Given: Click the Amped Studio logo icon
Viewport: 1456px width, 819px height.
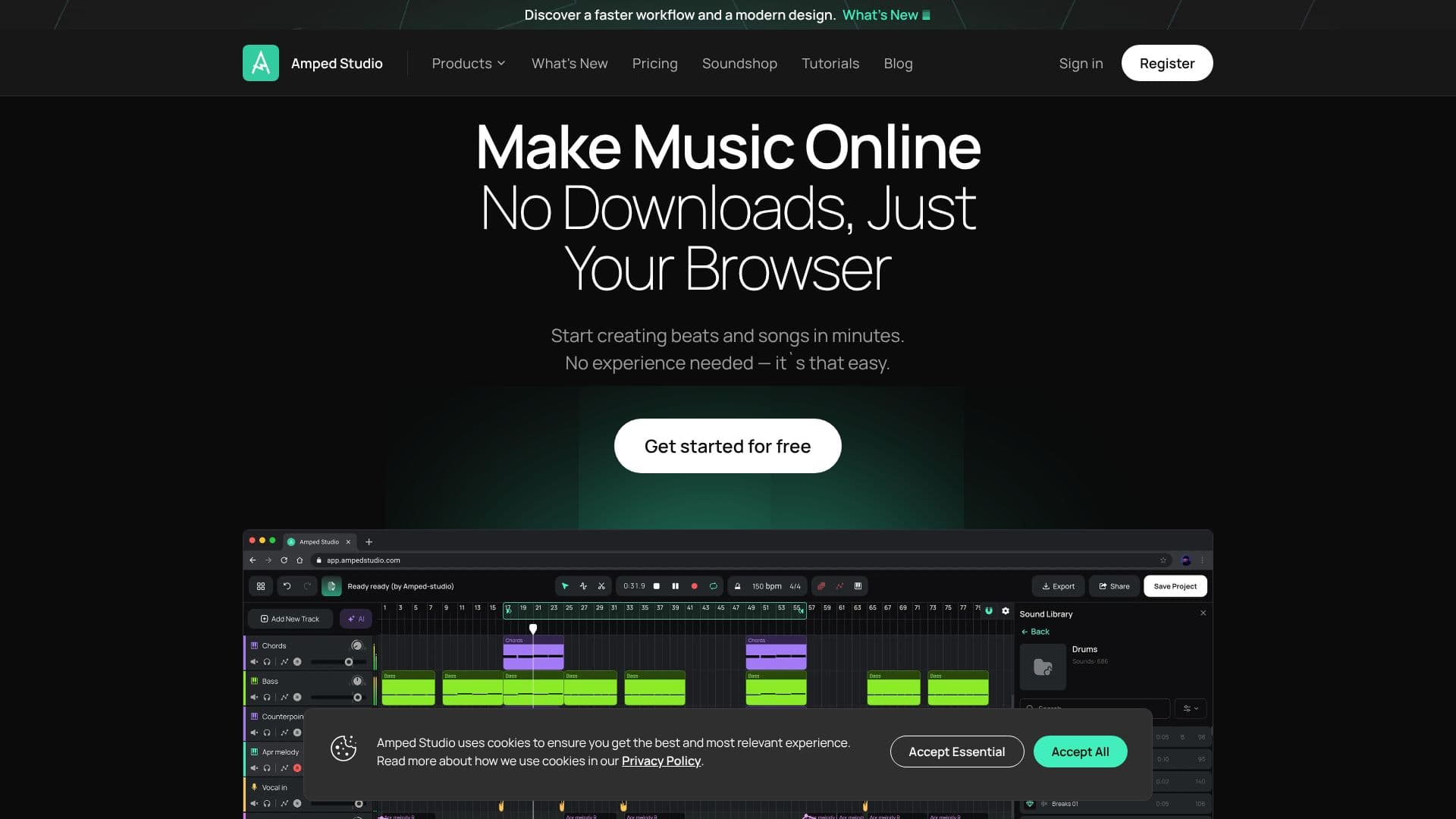Looking at the screenshot, I should pyautogui.click(x=260, y=63).
